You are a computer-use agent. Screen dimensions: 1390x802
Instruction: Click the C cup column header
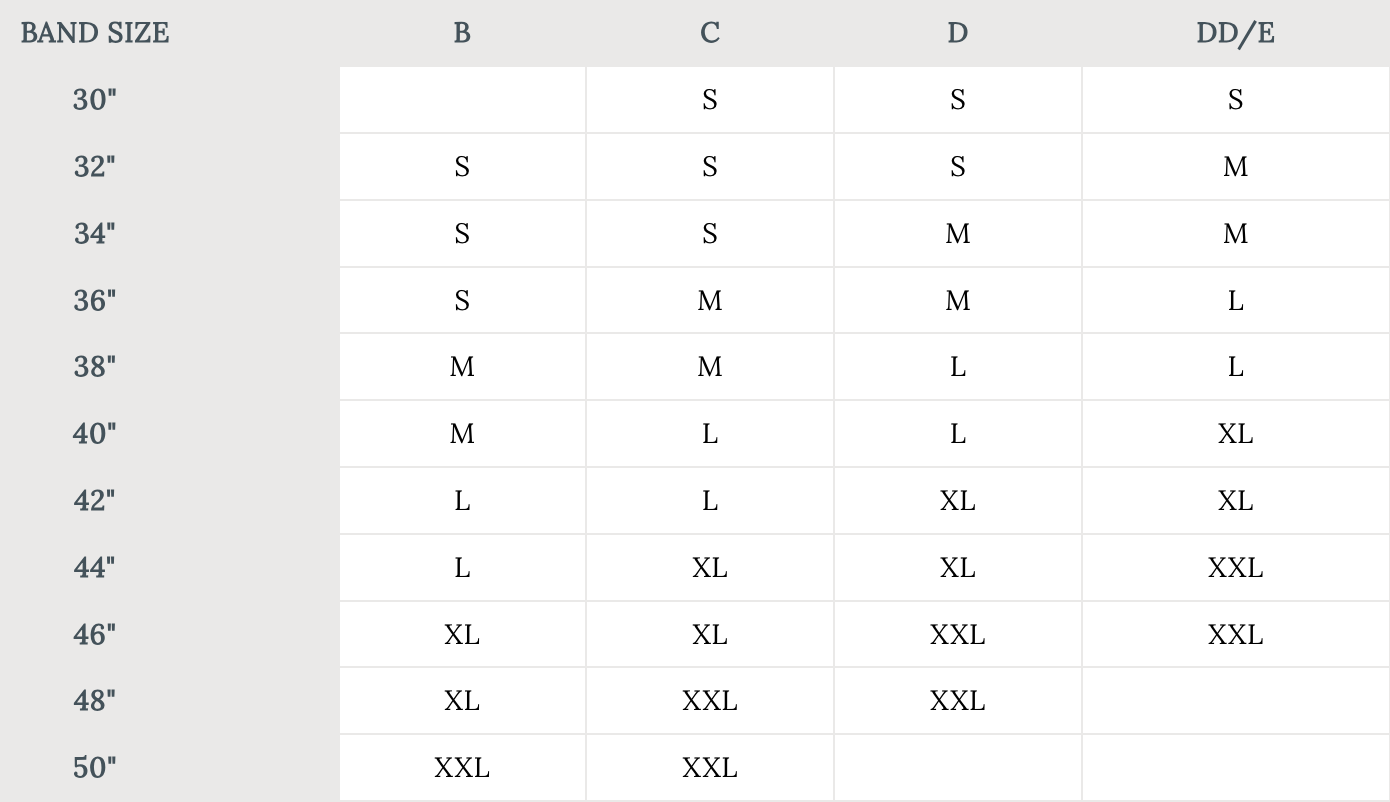(x=710, y=33)
